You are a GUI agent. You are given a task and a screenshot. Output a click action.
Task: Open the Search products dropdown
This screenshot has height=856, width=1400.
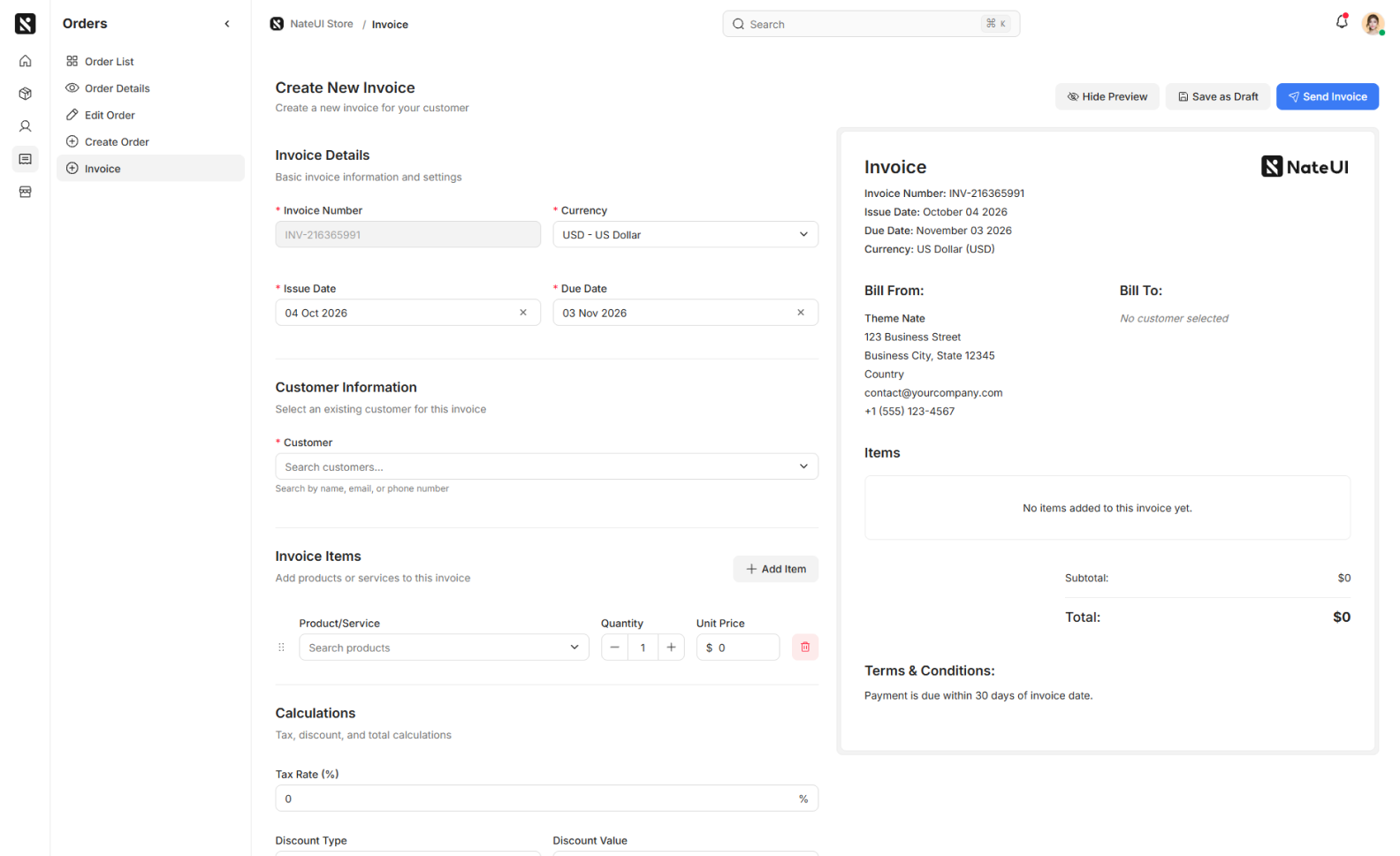tap(444, 648)
